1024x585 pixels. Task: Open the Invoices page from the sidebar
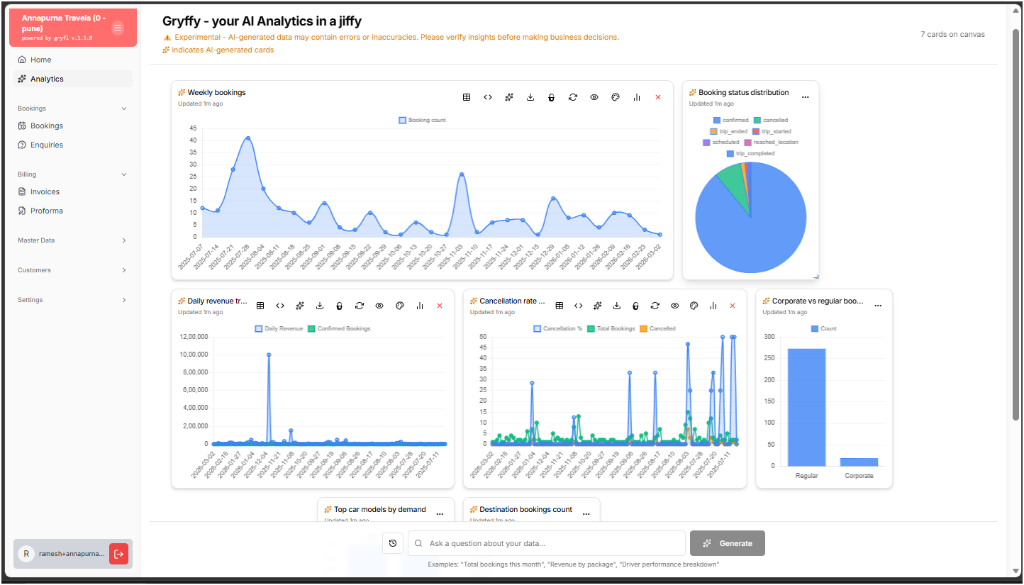tap(46, 191)
